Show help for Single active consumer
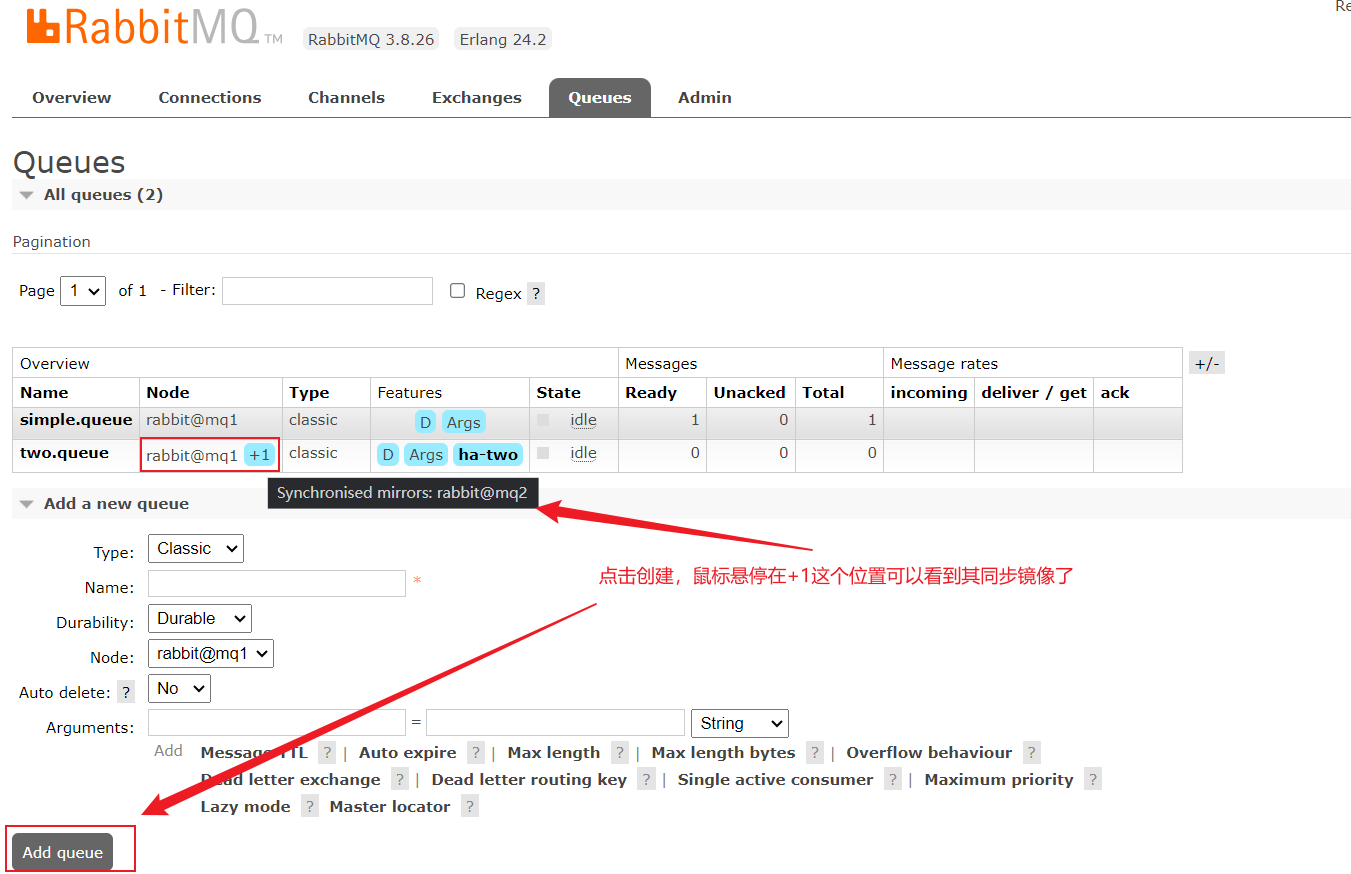The height and width of the screenshot is (874, 1351). click(x=893, y=780)
